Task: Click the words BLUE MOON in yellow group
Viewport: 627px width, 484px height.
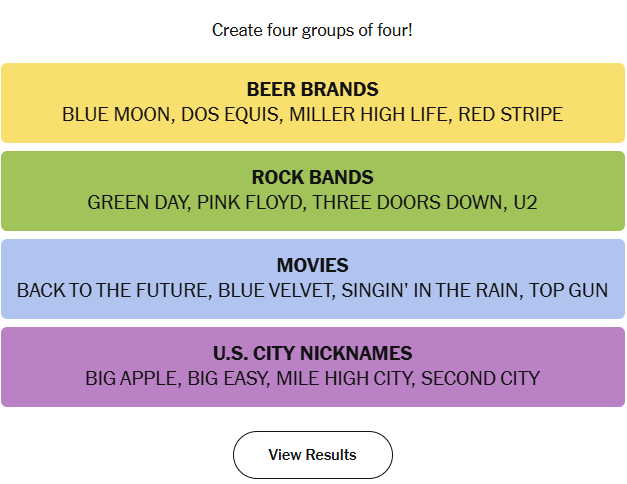Action: click(x=117, y=114)
